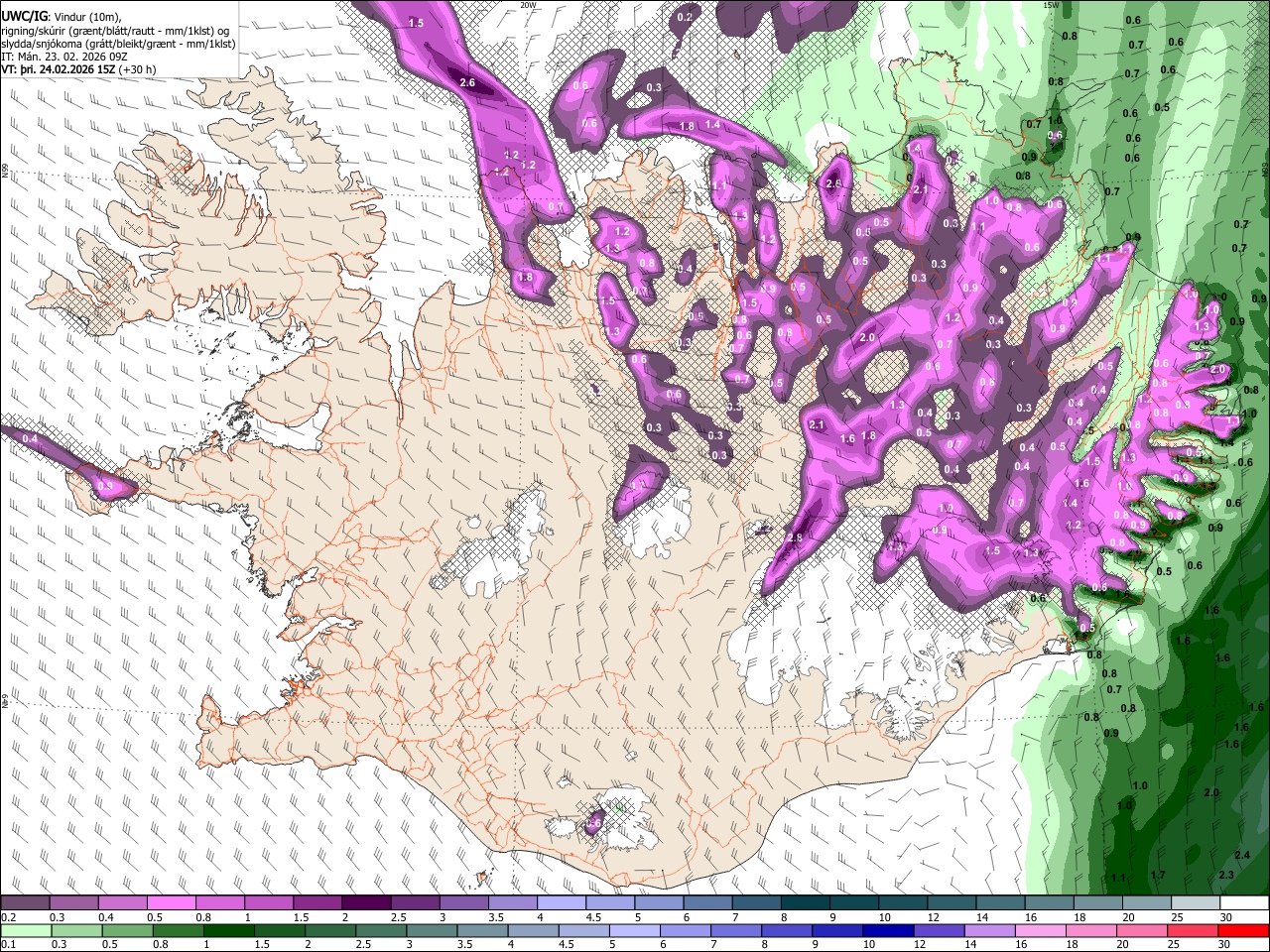Pick the pink 0.5 swatch in the snow scale
Screen dimensions: 1270x952
point(171,903)
